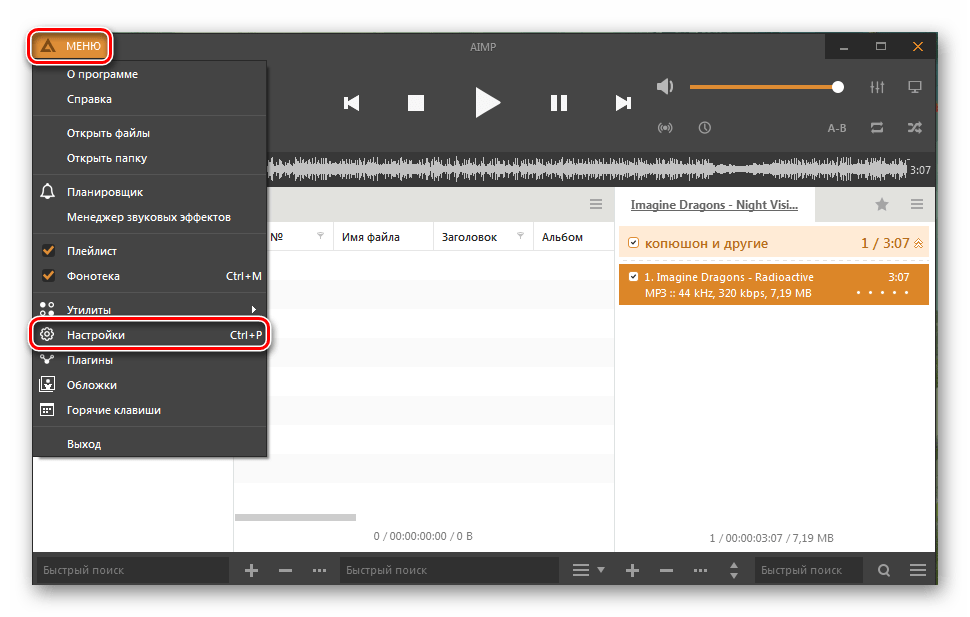Uncheck the Radioactive track checkbox
The image size is (970, 617).
tap(633, 276)
